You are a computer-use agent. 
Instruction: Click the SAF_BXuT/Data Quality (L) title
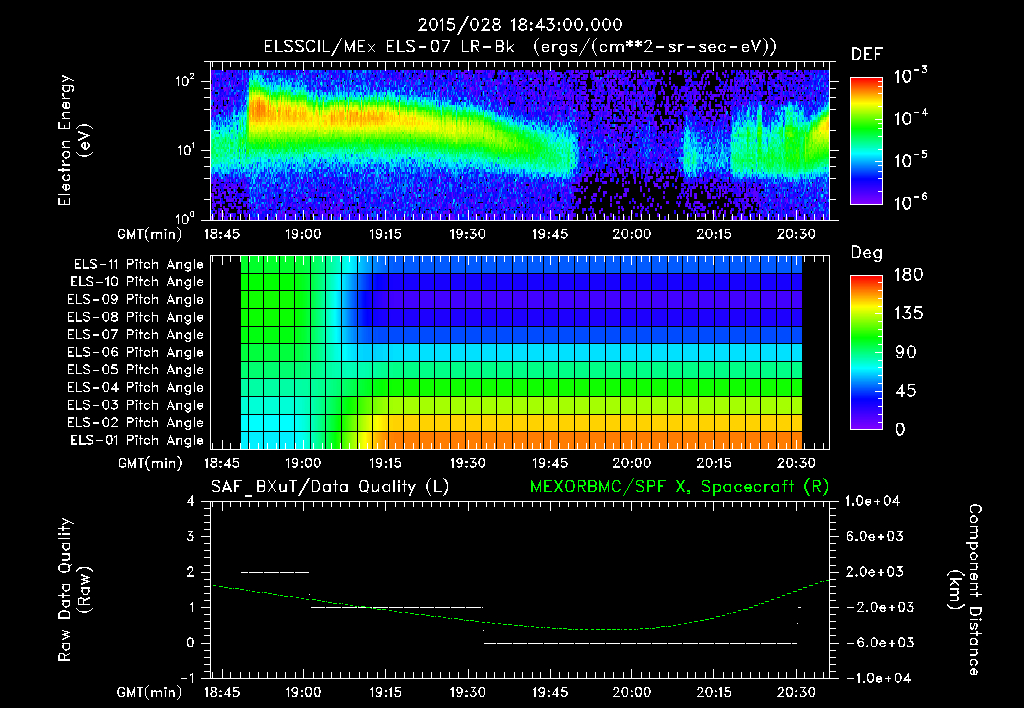click(x=330, y=487)
